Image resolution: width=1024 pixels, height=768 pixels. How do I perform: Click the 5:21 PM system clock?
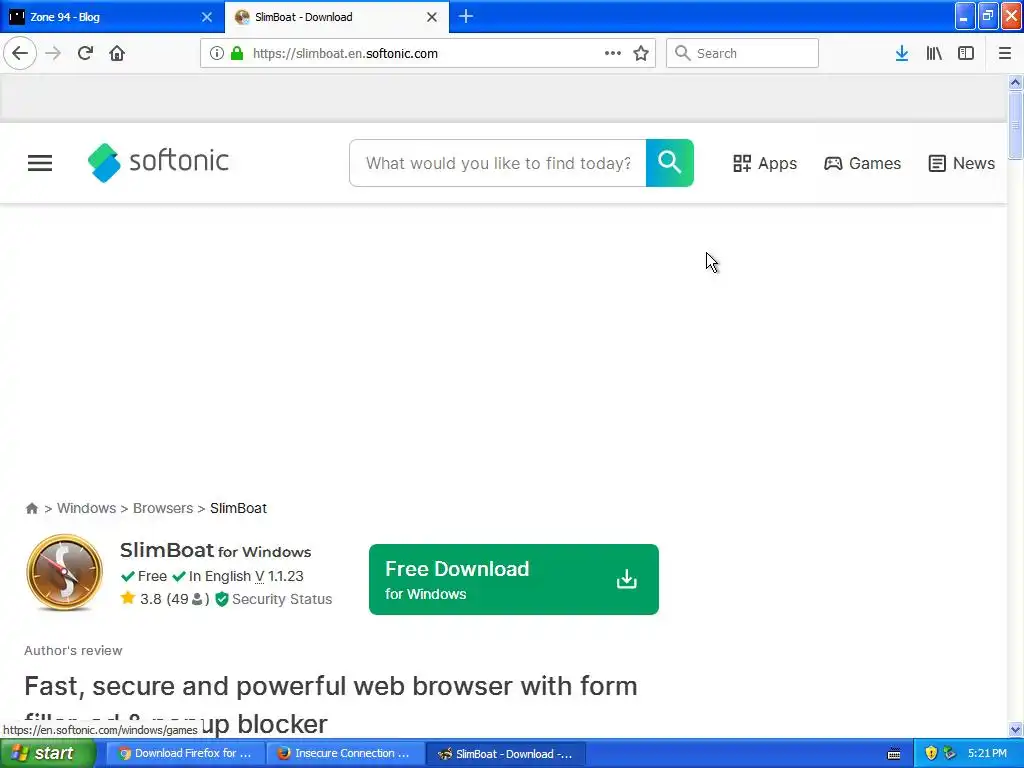coord(987,754)
